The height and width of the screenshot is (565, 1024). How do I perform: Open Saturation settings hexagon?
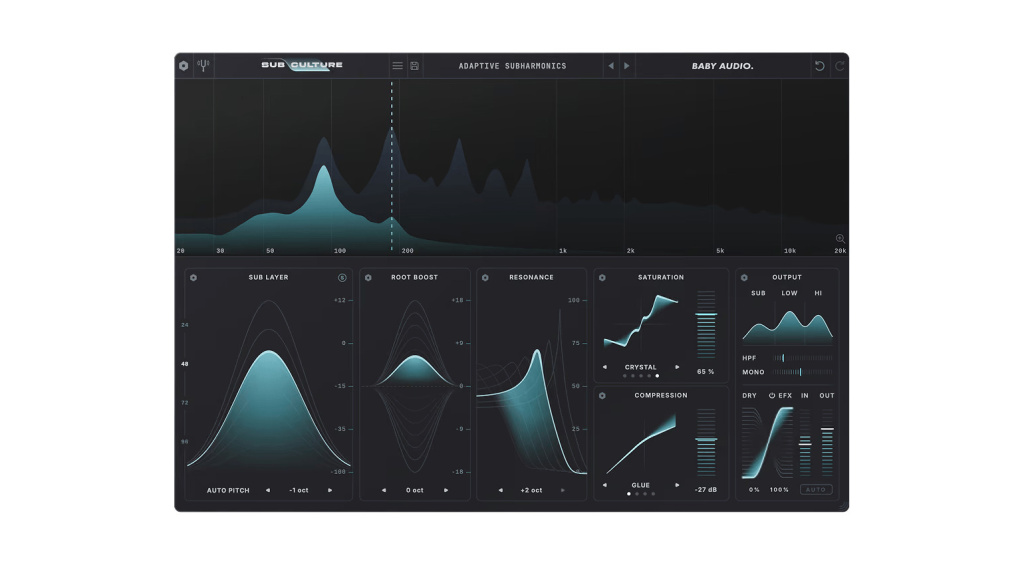pyautogui.click(x=602, y=278)
